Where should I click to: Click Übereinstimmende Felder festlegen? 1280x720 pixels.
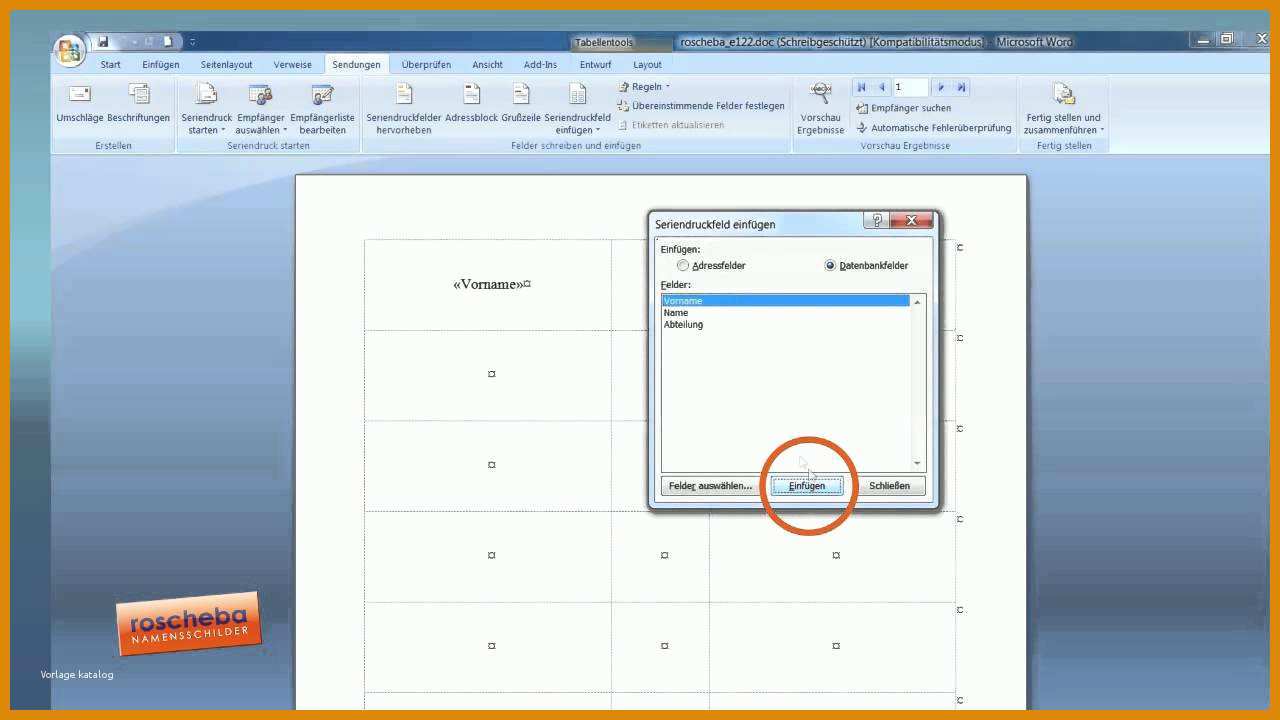[x=701, y=106]
